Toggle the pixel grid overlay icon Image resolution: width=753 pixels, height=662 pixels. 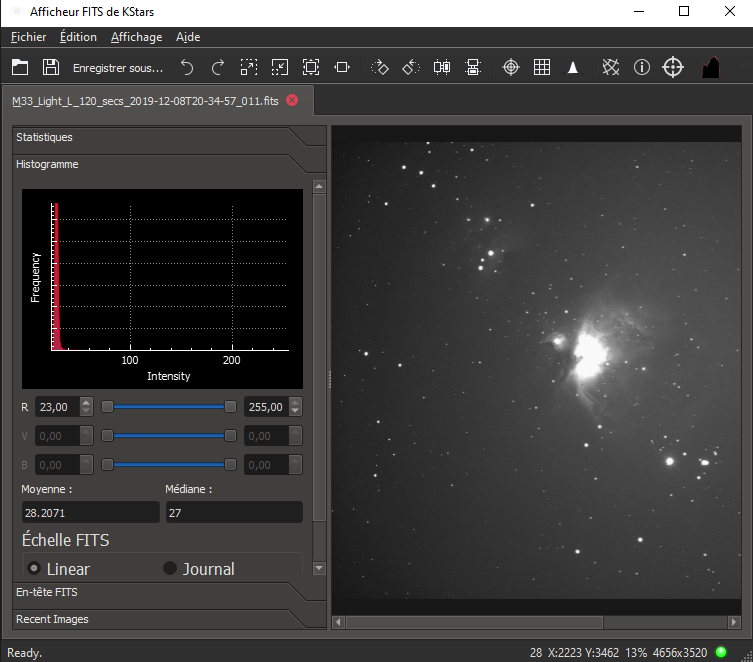click(541, 67)
